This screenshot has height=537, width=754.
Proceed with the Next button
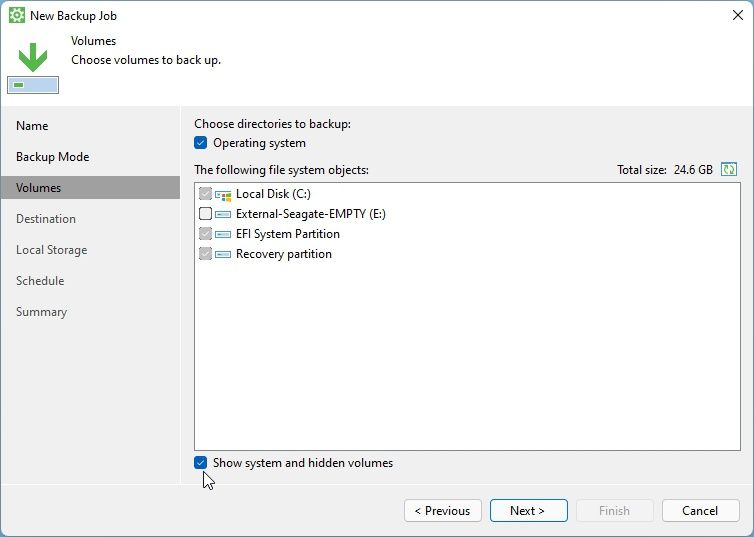[x=528, y=511]
